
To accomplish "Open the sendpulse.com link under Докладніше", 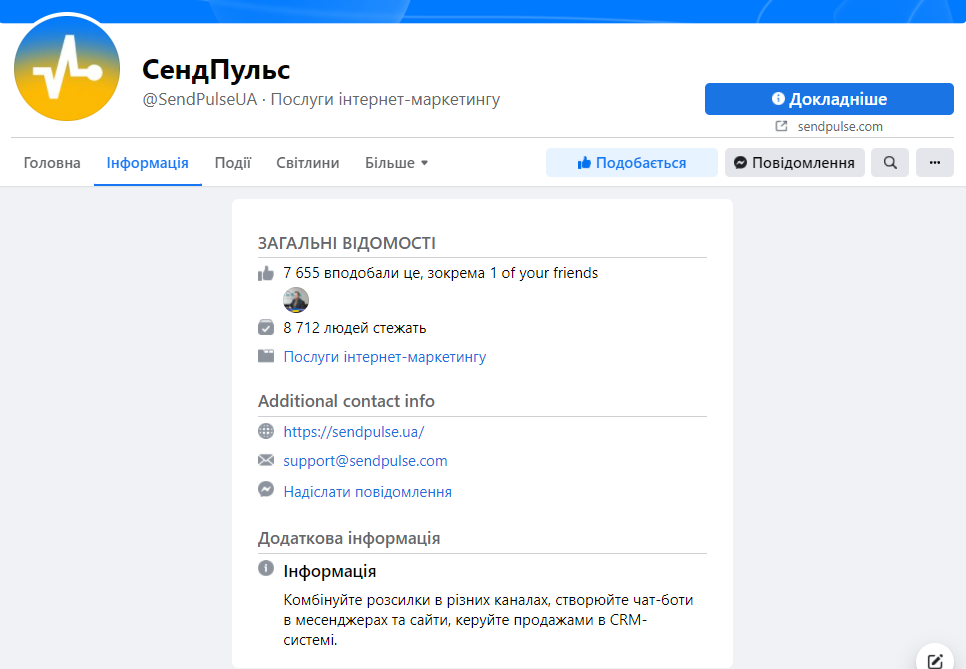I will [840, 126].
